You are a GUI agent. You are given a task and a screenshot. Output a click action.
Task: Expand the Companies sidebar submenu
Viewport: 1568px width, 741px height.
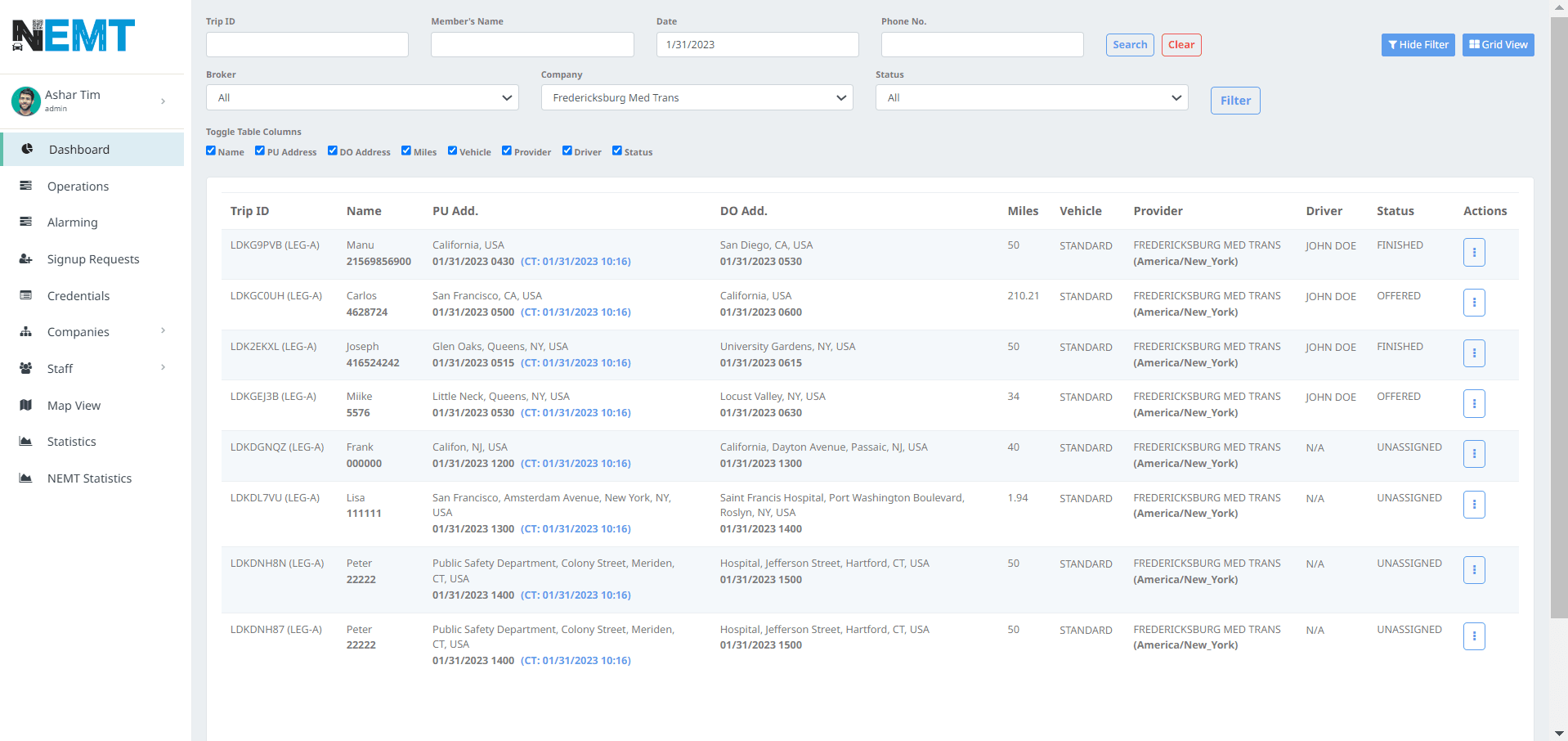coord(78,331)
